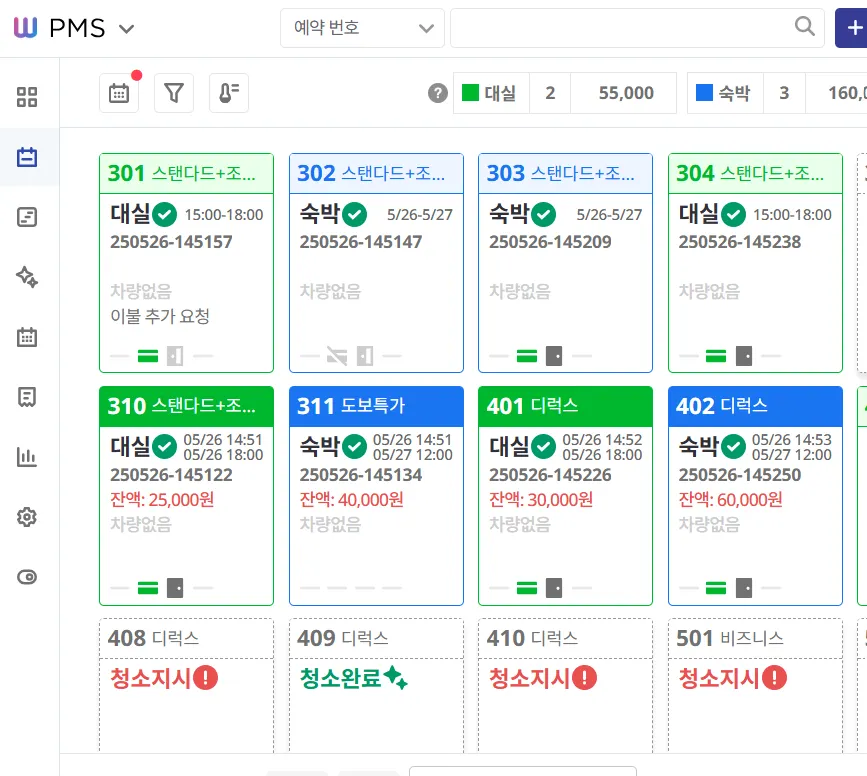This screenshot has height=776, width=867.
Task: Click the PMS logo icon
Action: [25, 27]
